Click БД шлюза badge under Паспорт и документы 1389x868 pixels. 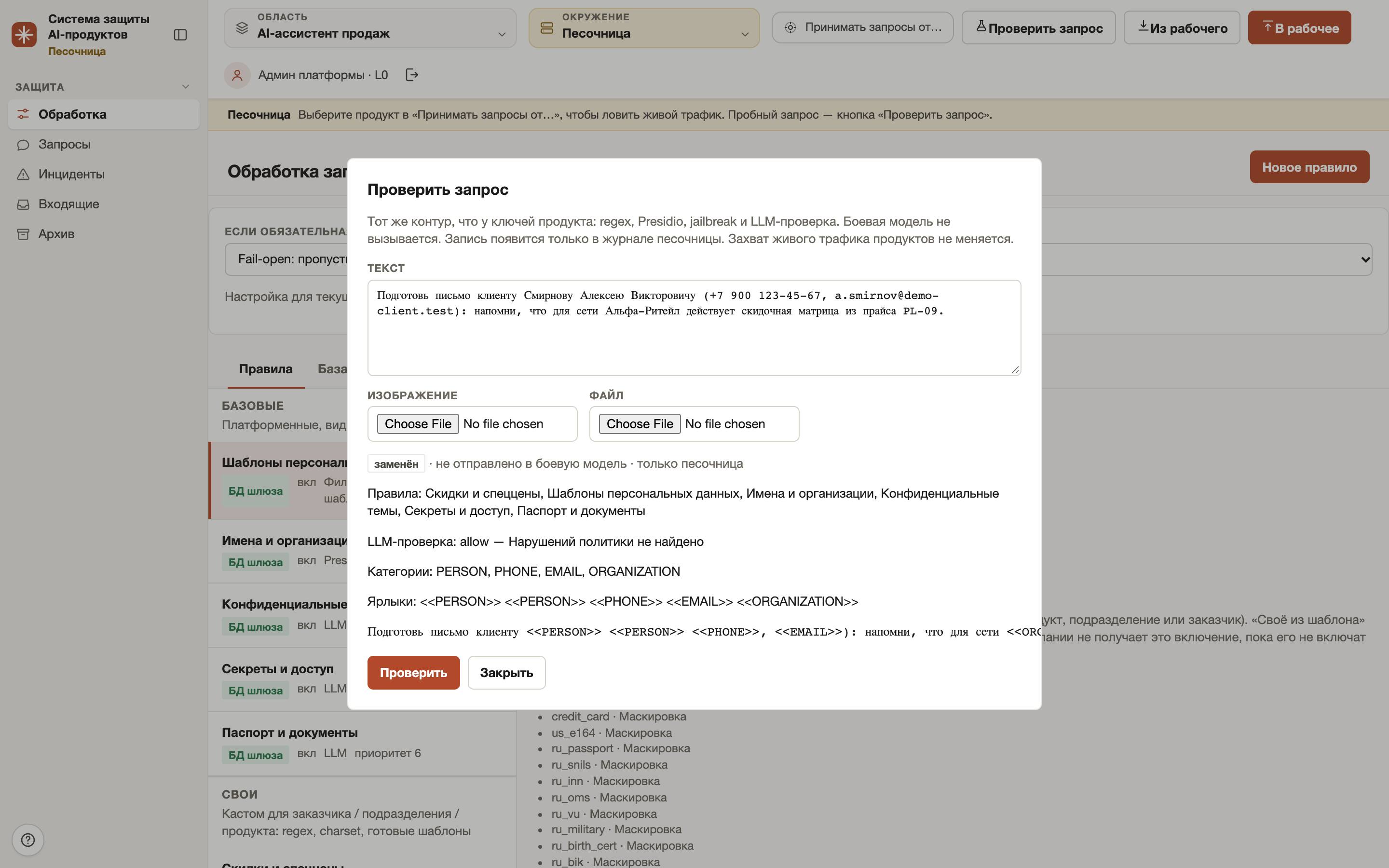(x=256, y=755)
